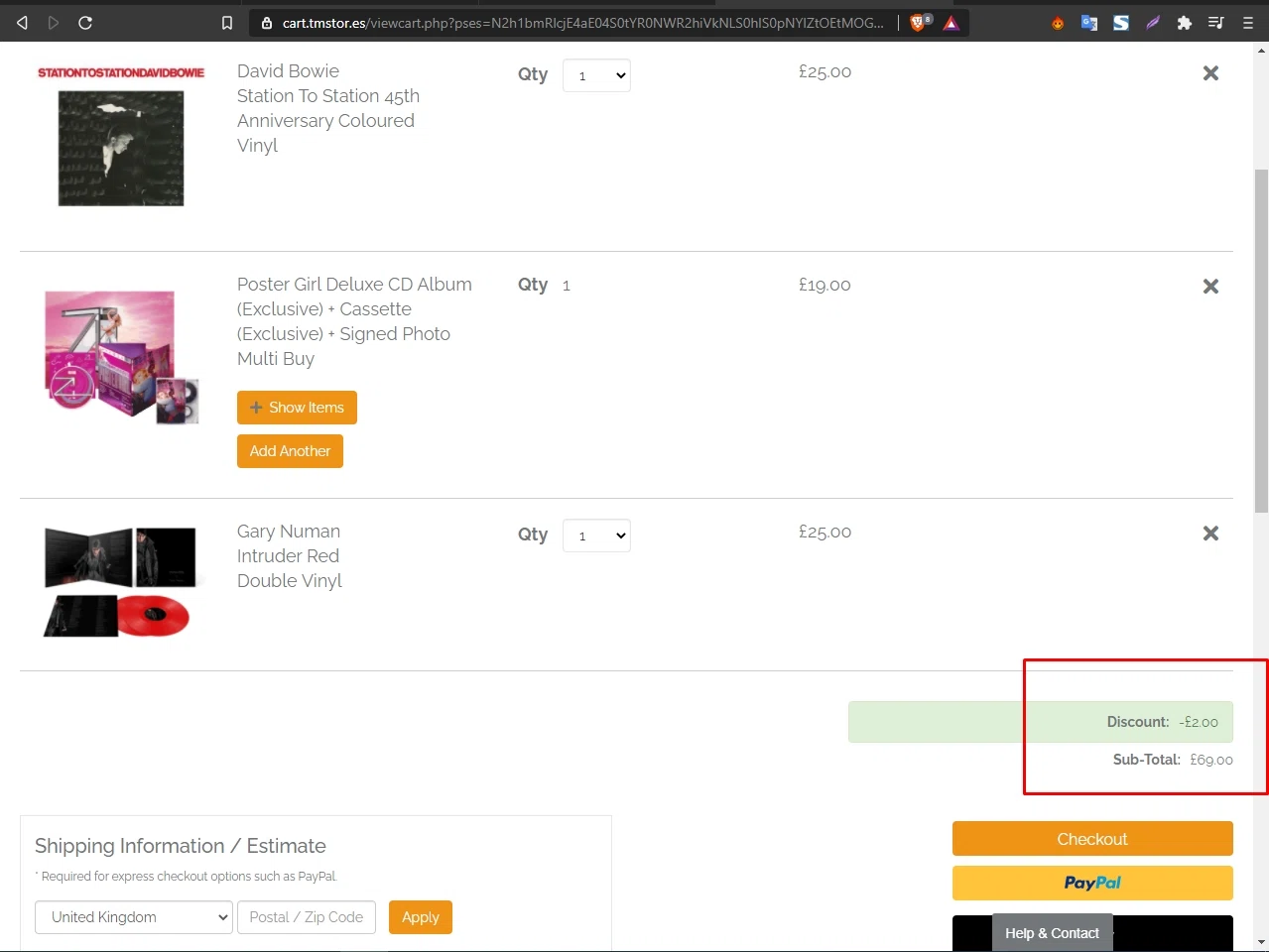Open the David Bowie album cover thumbnail
This screenshot has height=952, width=1269.
click(121, 137)
